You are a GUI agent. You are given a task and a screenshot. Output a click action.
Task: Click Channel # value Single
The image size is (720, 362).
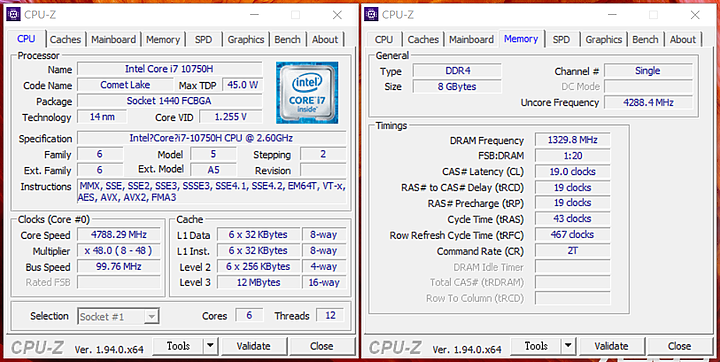(x=648, y=71)
